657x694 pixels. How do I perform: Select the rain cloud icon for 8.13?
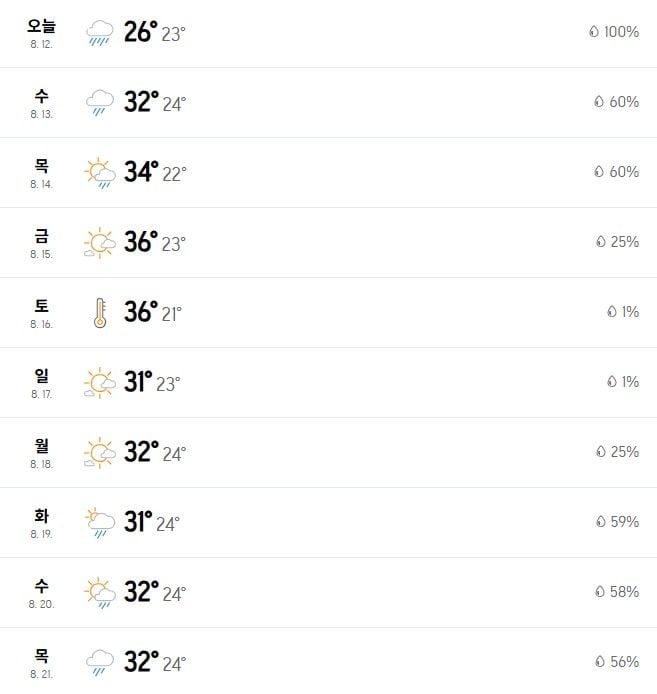click(100, 103)
